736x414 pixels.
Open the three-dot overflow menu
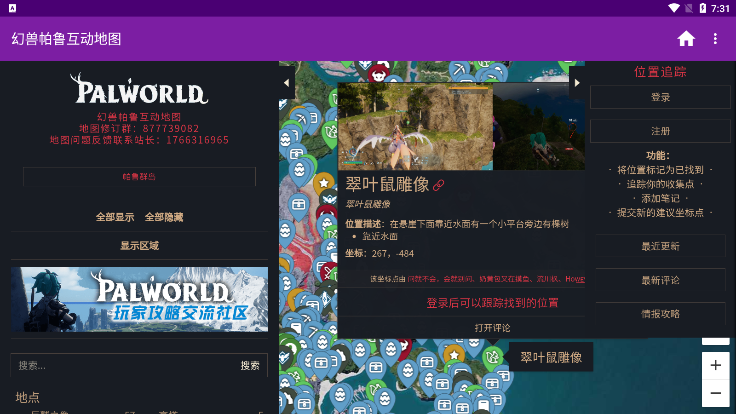point(715,39)
